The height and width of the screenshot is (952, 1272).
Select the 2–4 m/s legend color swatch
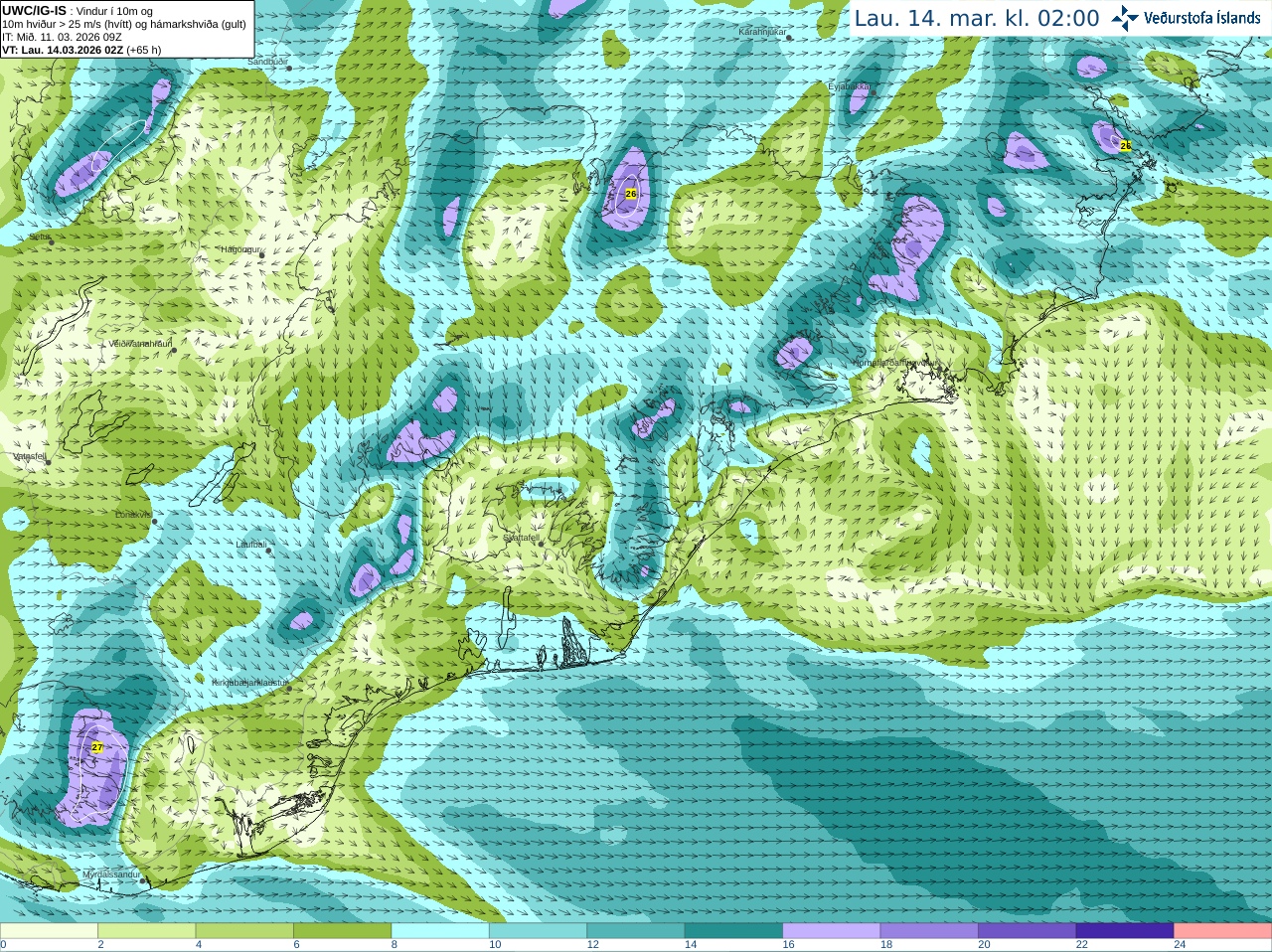pyautogui.click(x=146, y=931)
